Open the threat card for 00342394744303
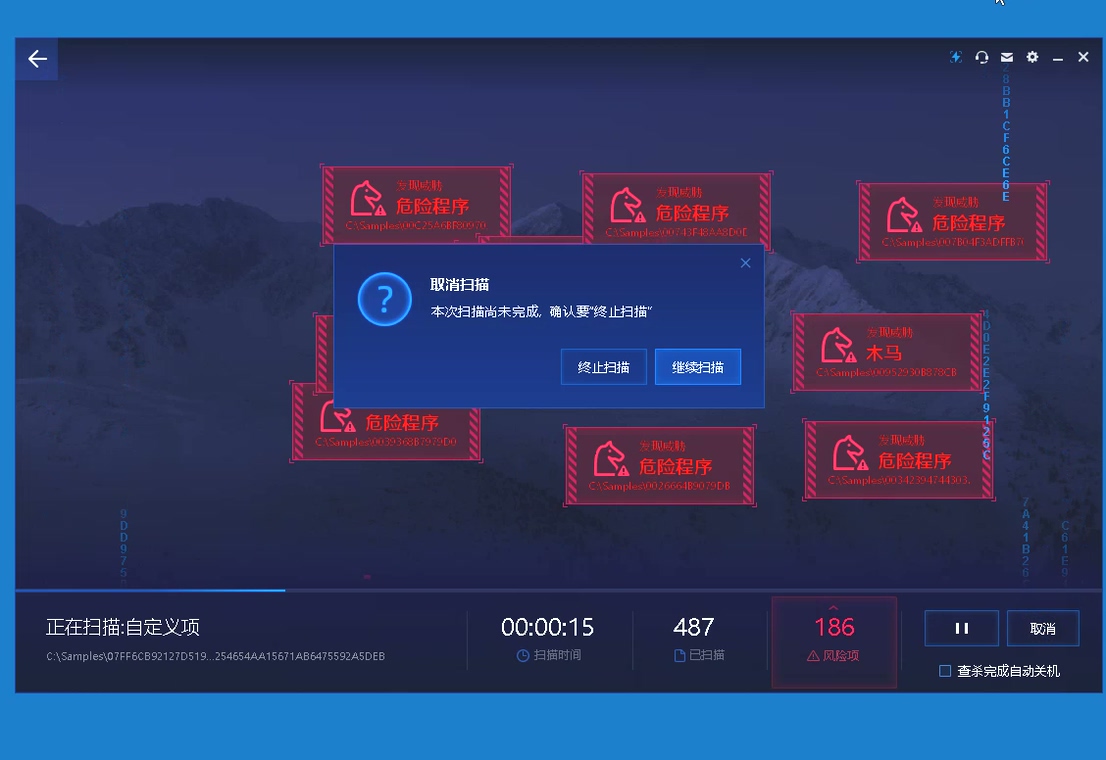 [899, 459]
